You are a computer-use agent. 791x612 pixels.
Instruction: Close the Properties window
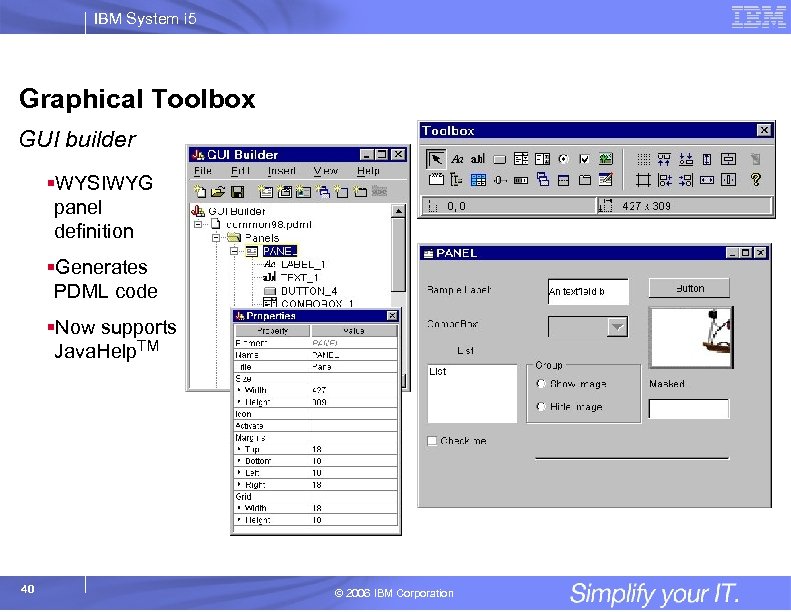392,316
